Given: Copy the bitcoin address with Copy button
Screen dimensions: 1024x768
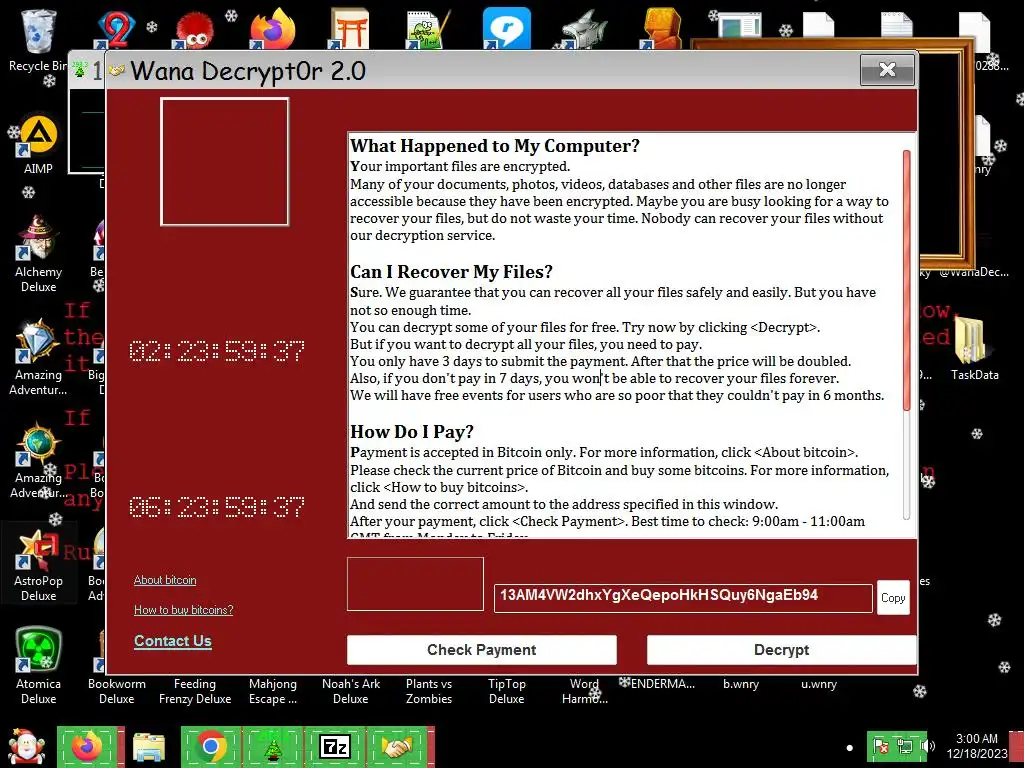Looking at the screenshot, I should [893, 598].
